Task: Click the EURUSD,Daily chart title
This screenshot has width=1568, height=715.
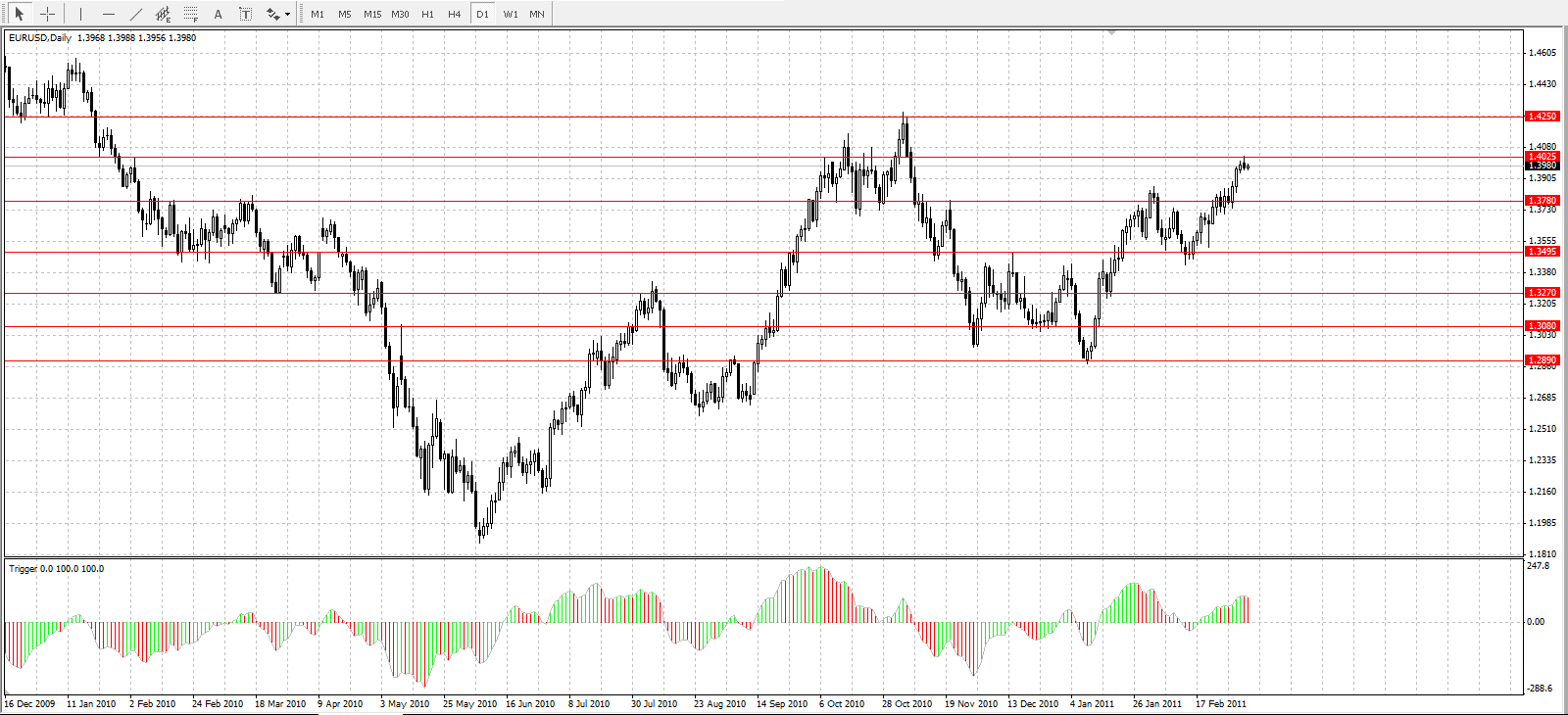Action: [x=40, y=38]
